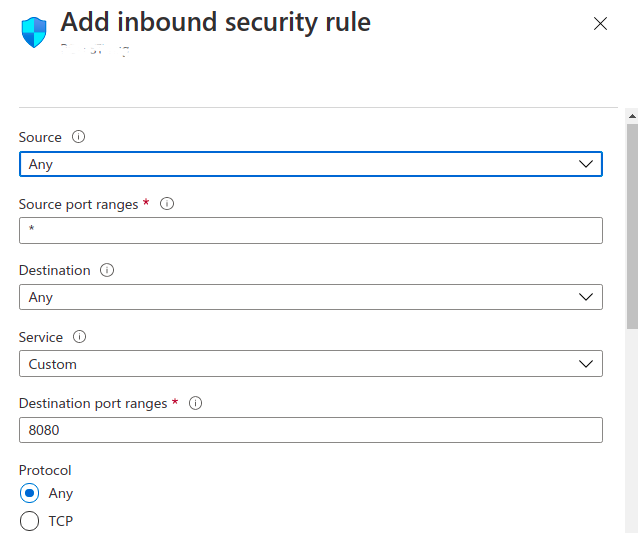This screenshot has width=638, height=533.
Task: Click the panel's vertical scrollbar thumb
Action: pos(631,225)
